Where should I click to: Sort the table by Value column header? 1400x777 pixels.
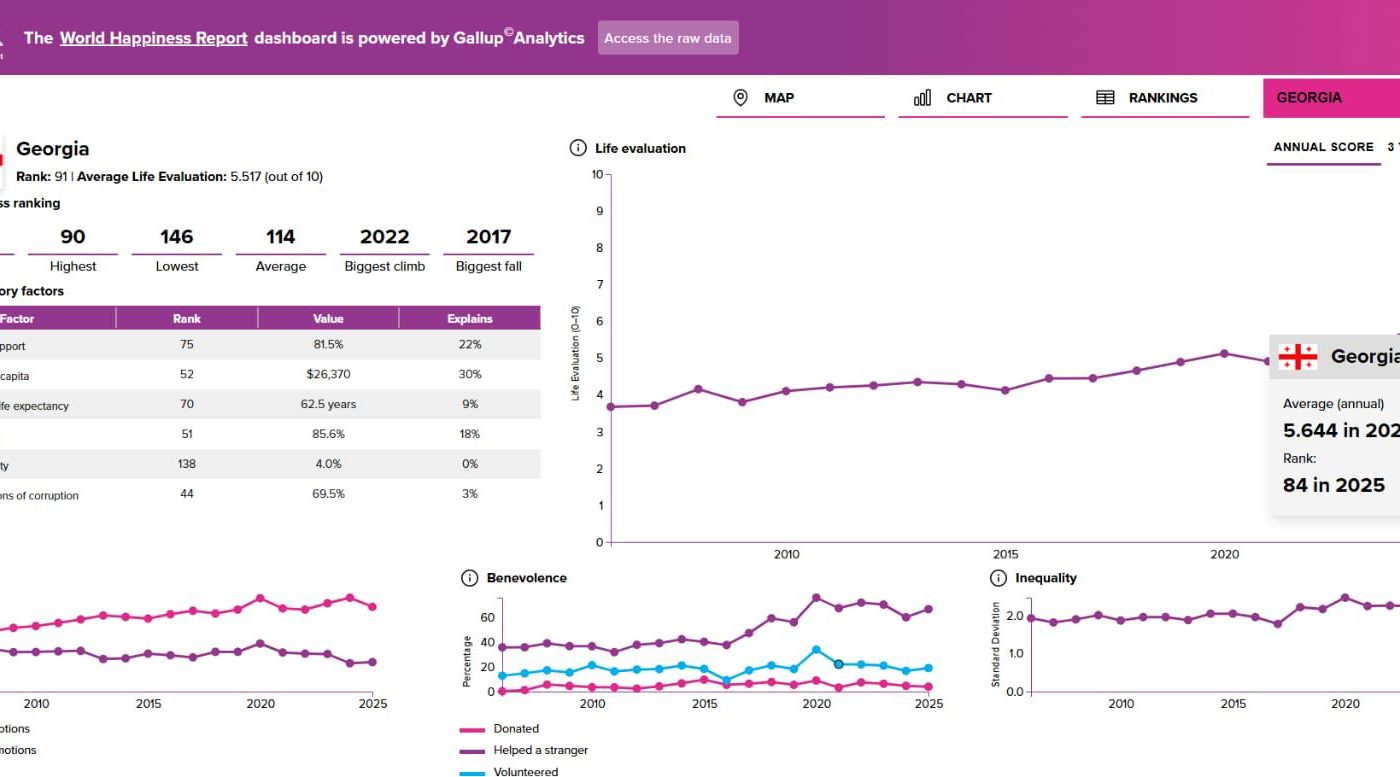(328, 319)
